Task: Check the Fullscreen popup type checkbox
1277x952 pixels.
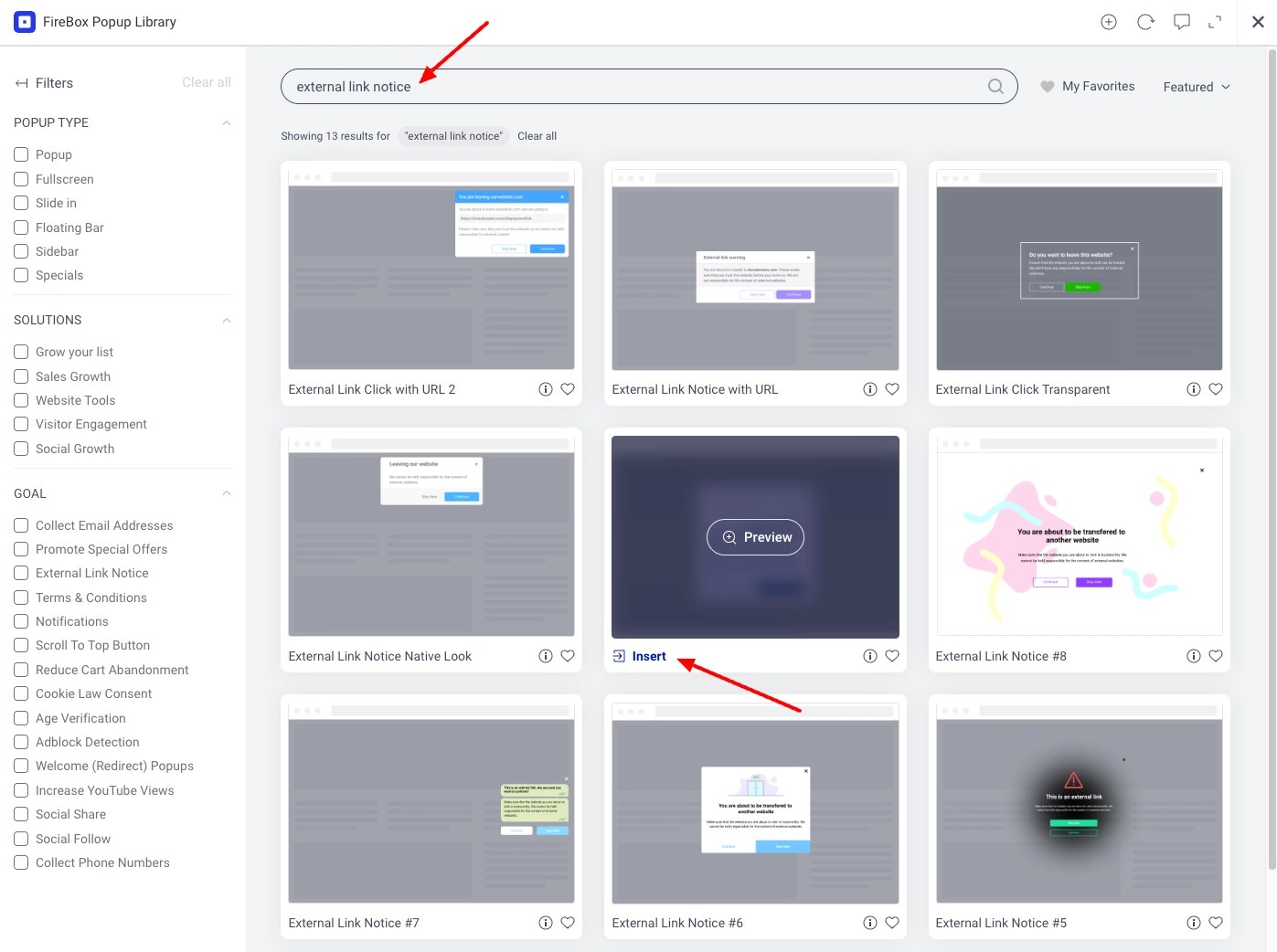Action: point(20,178)
